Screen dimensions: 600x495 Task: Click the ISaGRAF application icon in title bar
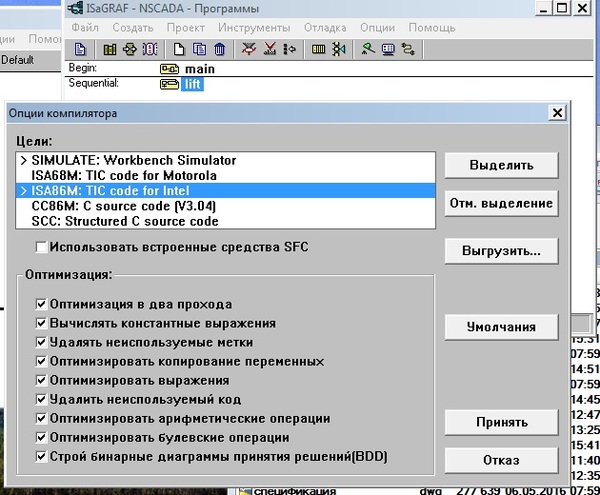(76, 8)
